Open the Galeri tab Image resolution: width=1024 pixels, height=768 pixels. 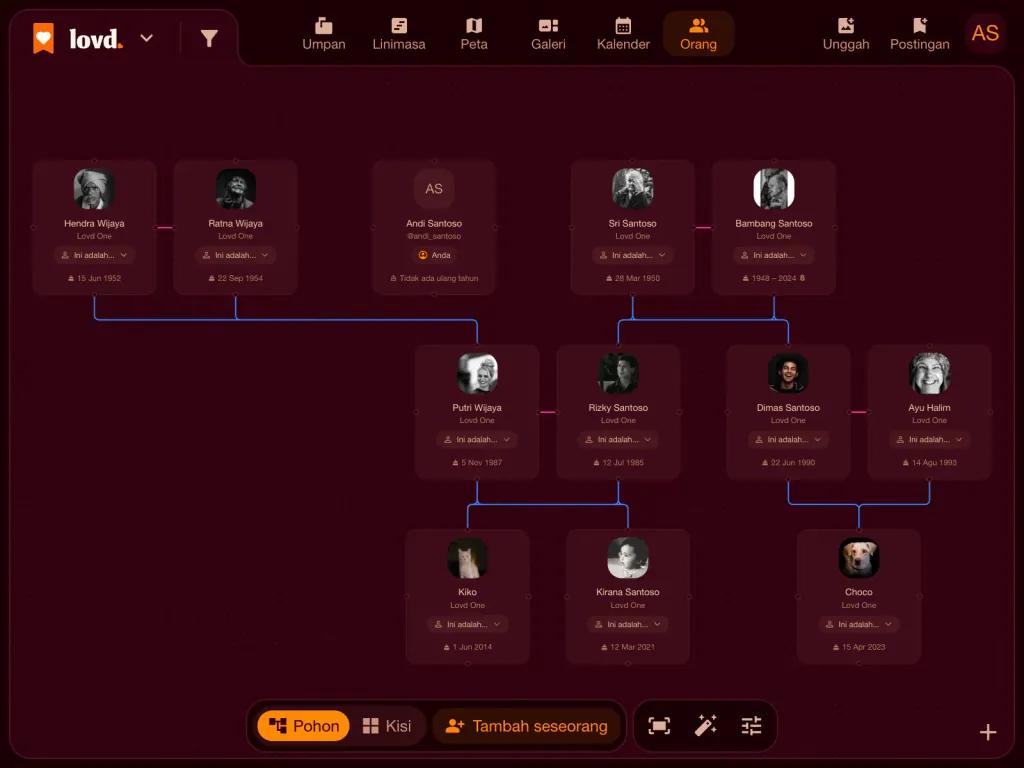pos(549,34)
